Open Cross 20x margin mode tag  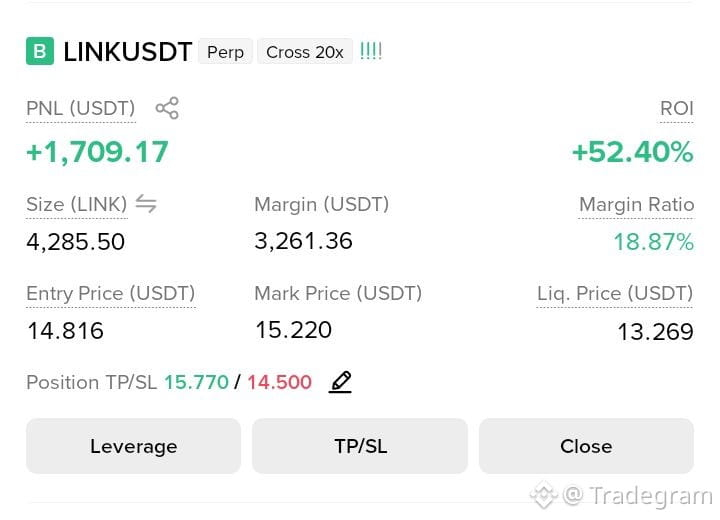tap(305, 52)
